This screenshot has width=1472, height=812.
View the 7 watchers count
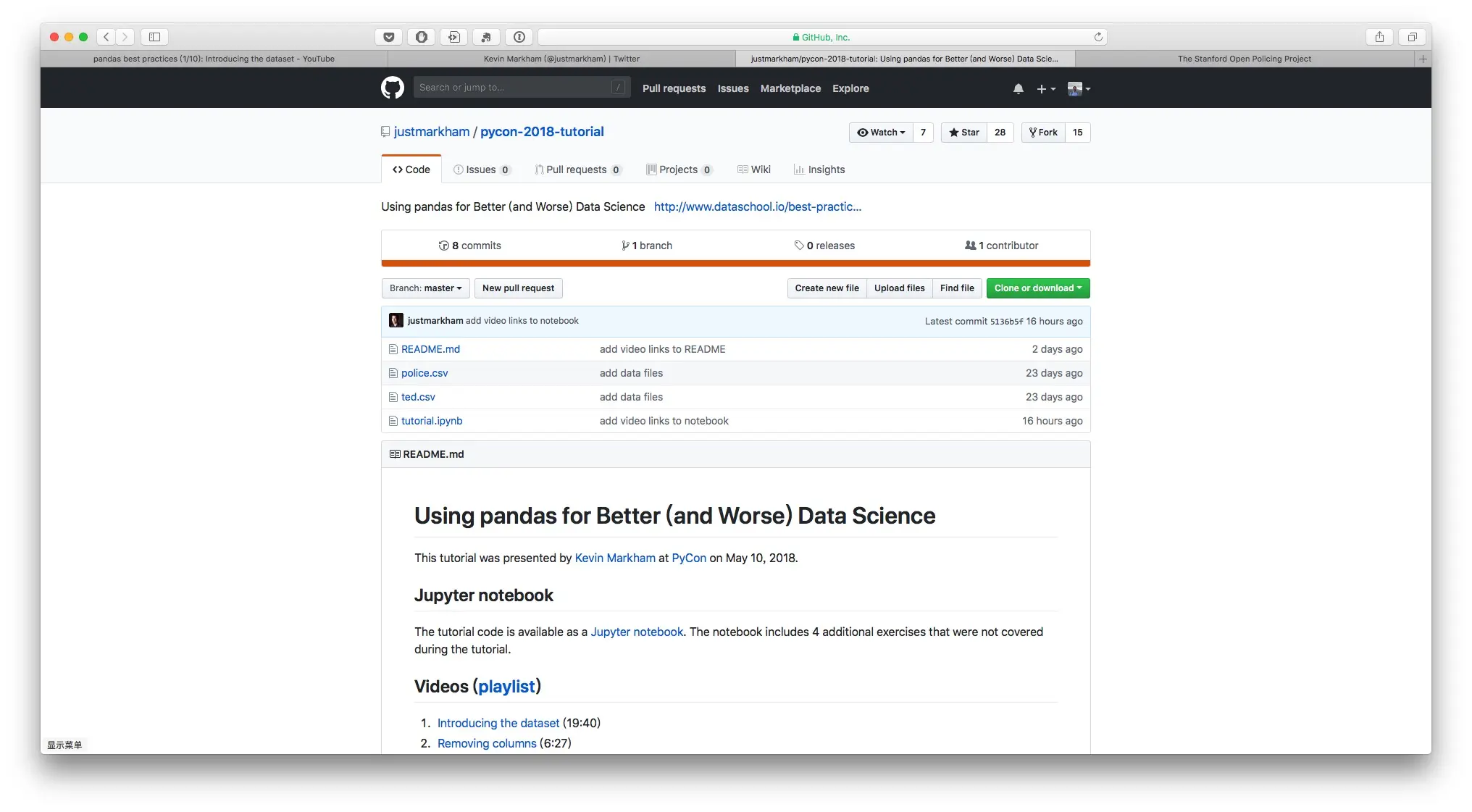[923, 133]
